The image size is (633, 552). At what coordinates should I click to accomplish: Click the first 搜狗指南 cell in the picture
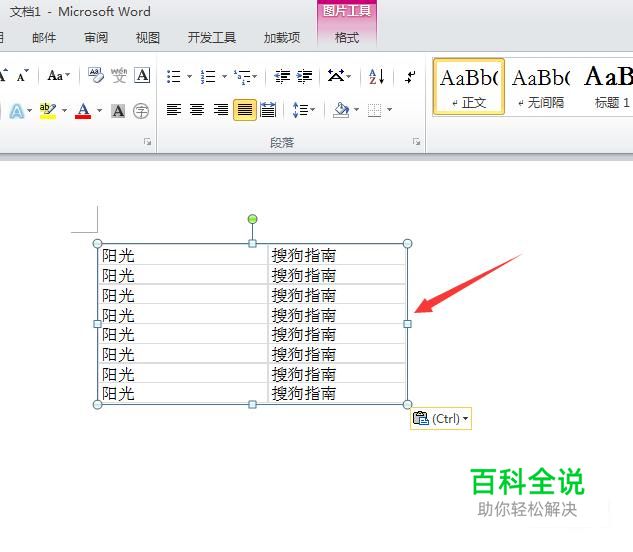pos(337,255)
